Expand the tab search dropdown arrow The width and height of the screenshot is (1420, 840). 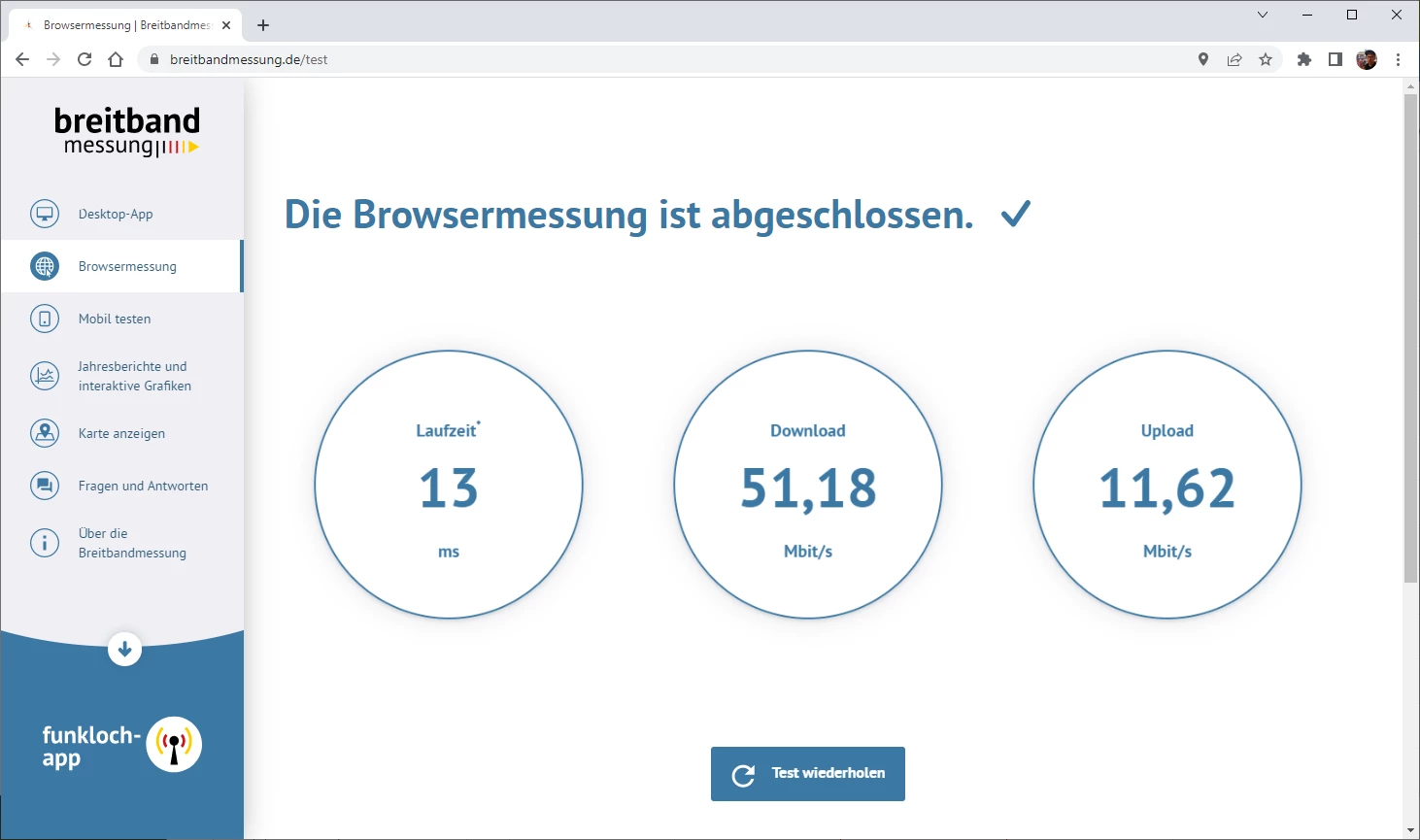pos(1263,15)
